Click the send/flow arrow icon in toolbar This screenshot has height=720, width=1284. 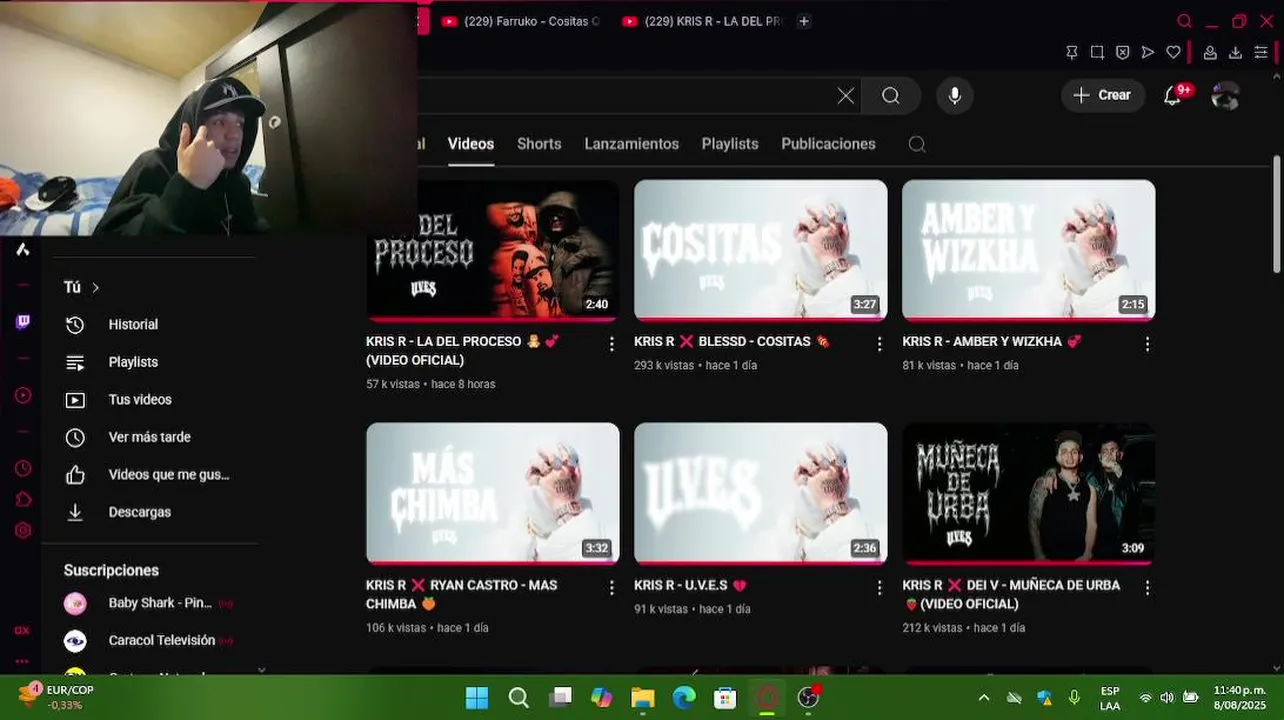(1148, 52)
